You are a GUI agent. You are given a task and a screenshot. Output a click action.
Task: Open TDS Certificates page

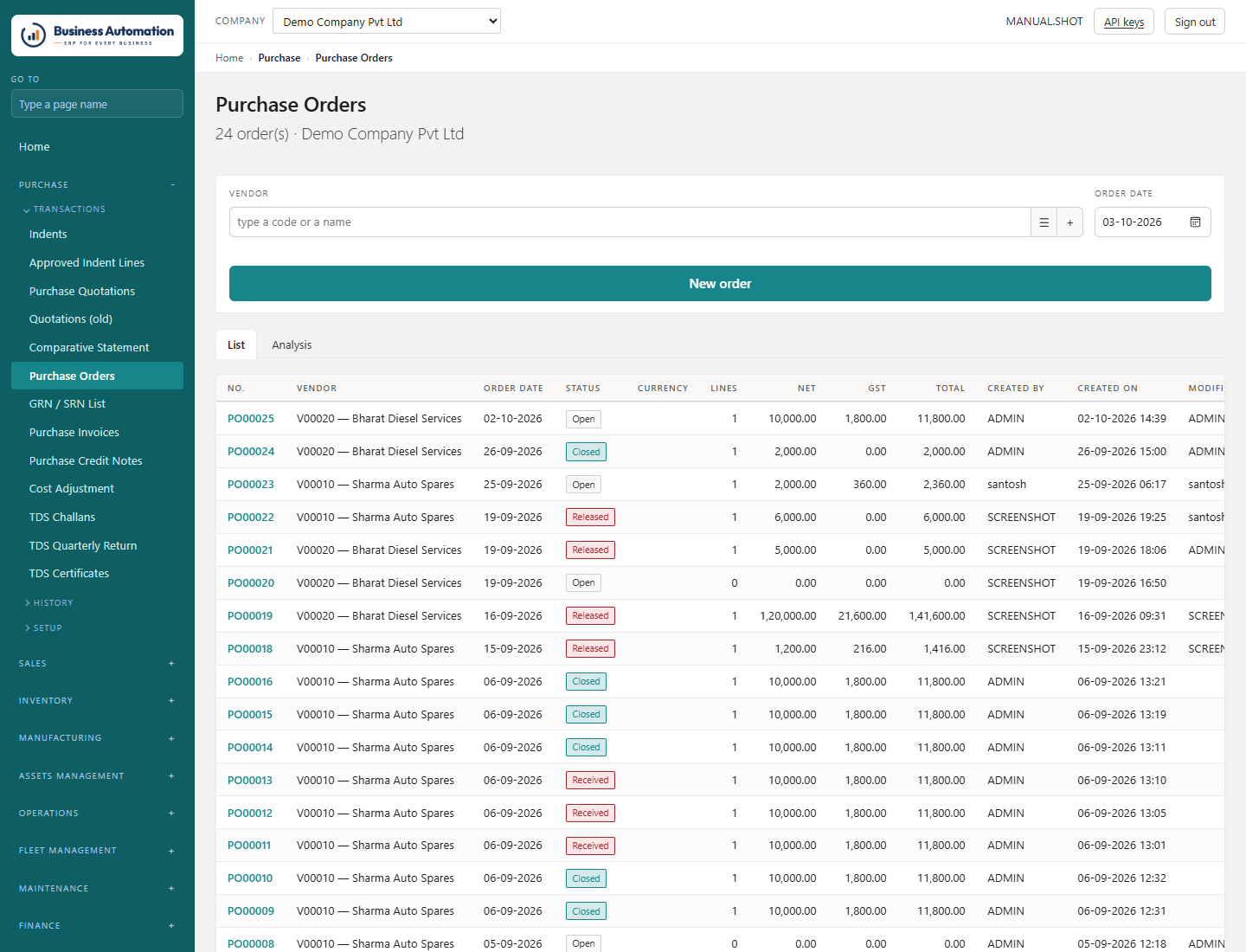97,574
